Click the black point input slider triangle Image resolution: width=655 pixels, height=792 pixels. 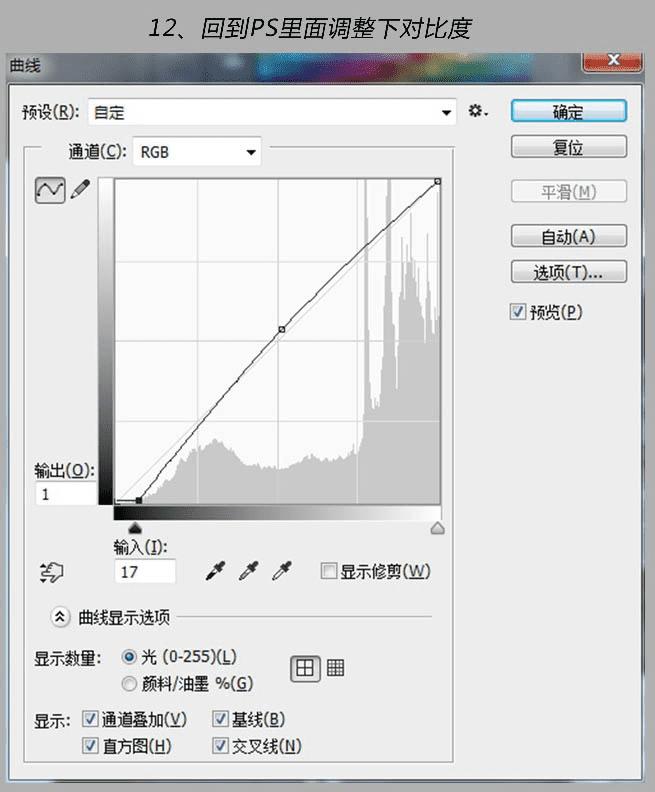click(x=135, y=528)
